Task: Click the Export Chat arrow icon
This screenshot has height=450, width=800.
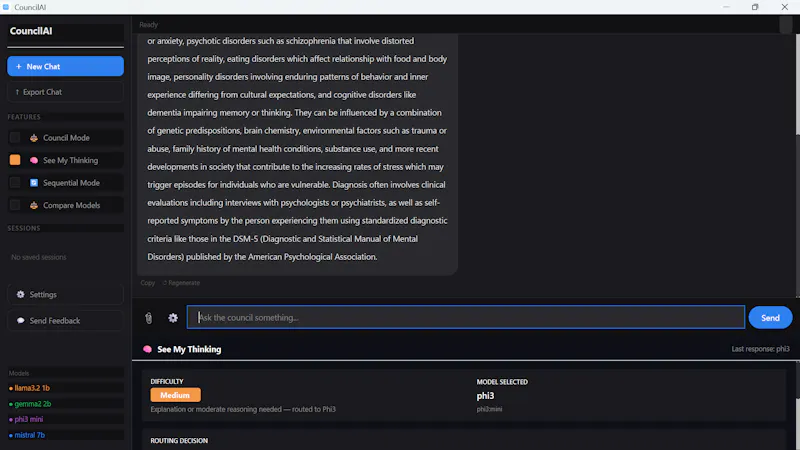Action: click(x=17, y=92)
